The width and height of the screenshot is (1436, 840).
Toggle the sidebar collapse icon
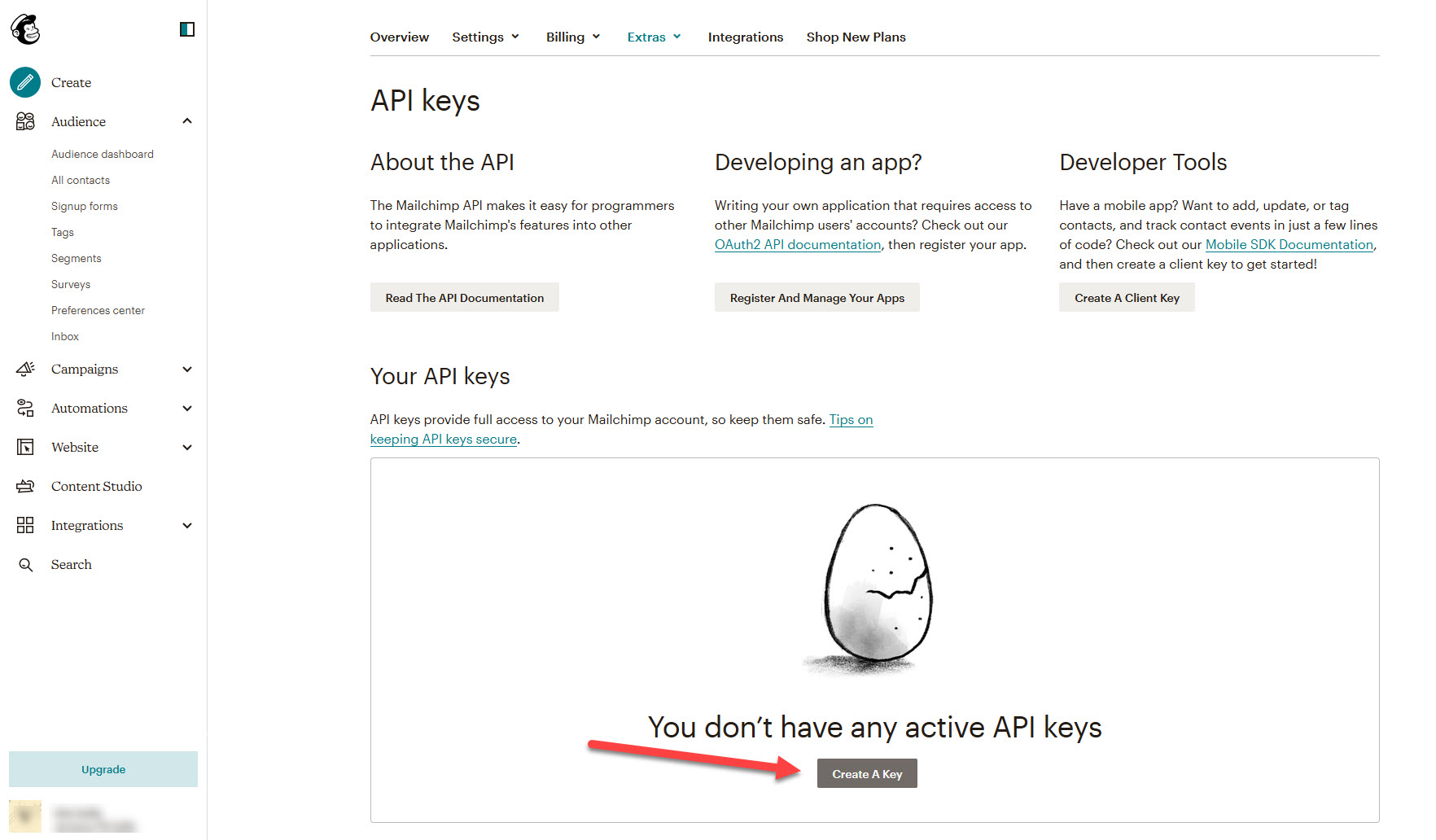186,29
